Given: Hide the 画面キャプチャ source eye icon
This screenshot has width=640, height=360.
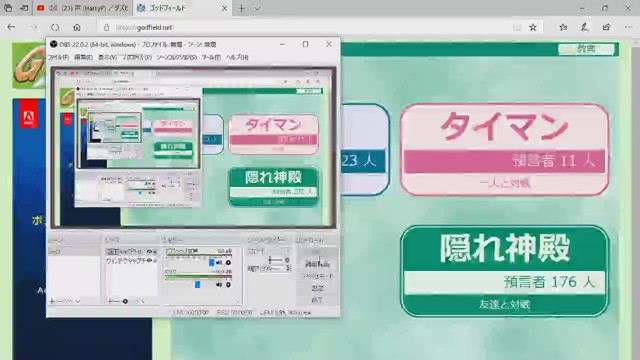Looking at the screenshot, I should tap(149, 251).
